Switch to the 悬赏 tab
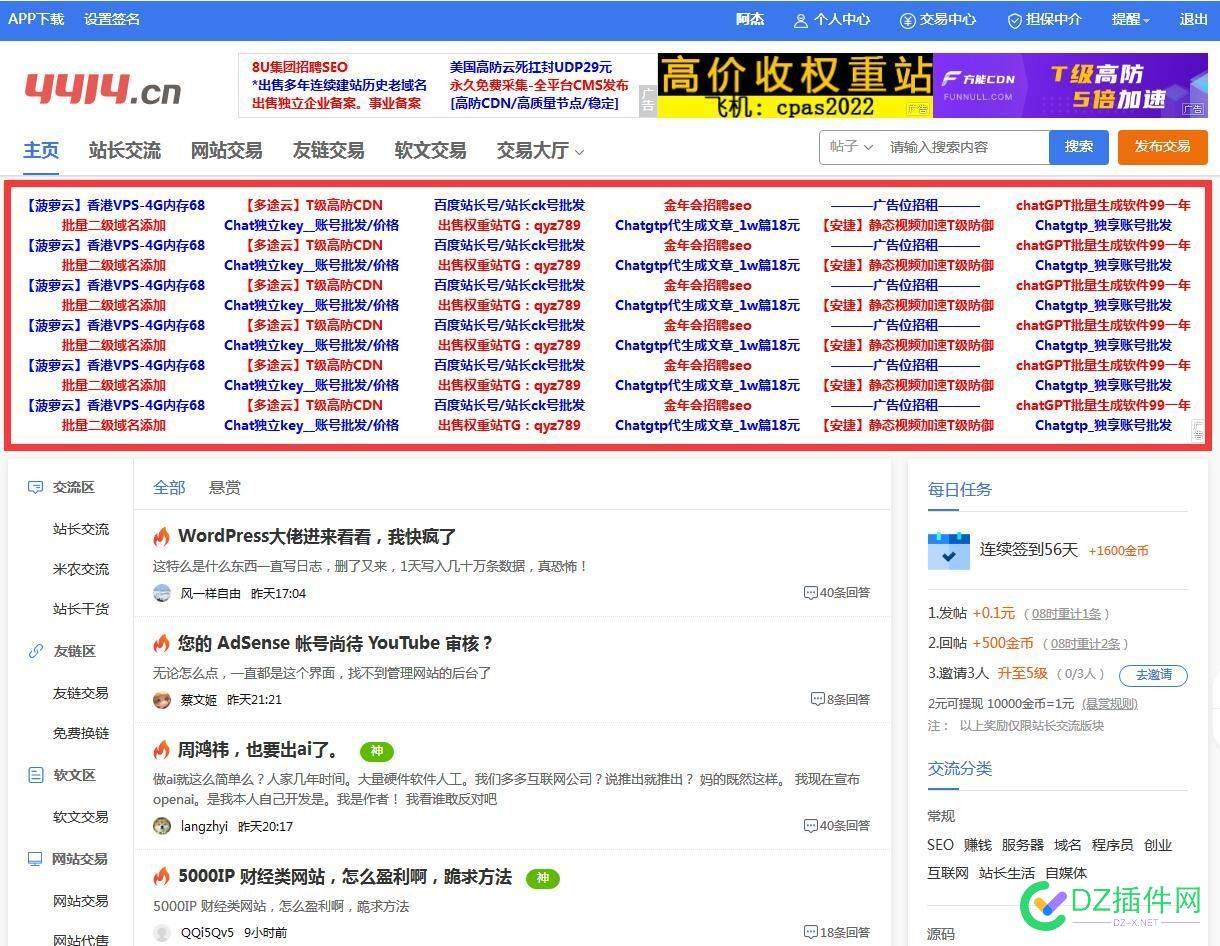The height and width of the screenshot is (946, 1220). (x=224, y=487)
